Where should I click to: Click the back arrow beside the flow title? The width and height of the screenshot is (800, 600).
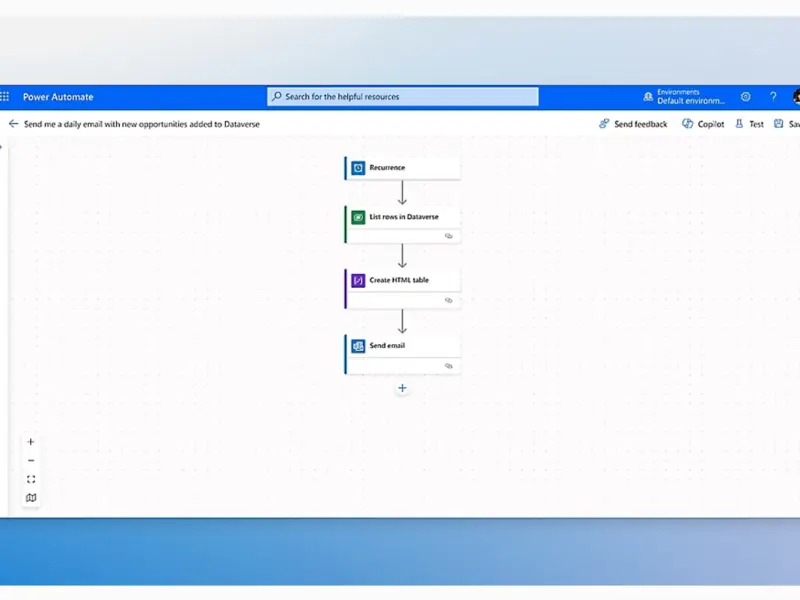(x=13, y=124)
